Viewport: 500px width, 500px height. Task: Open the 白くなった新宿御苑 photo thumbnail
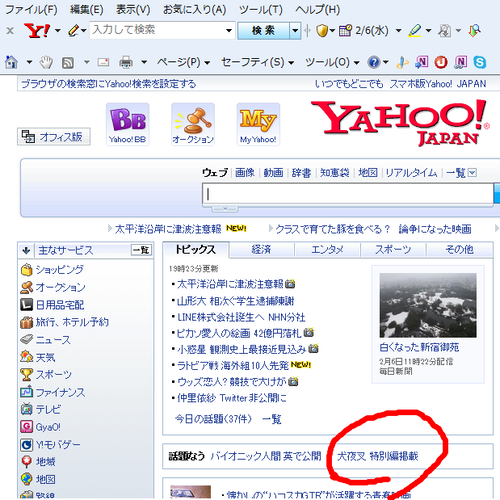[428, 305]
